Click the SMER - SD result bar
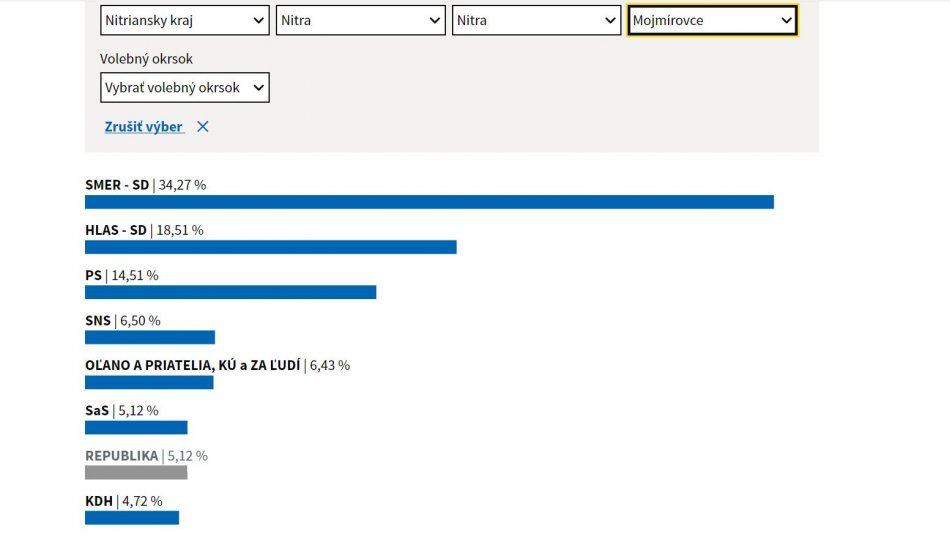This screenshot has height=537, width=950. click(429, 202)
